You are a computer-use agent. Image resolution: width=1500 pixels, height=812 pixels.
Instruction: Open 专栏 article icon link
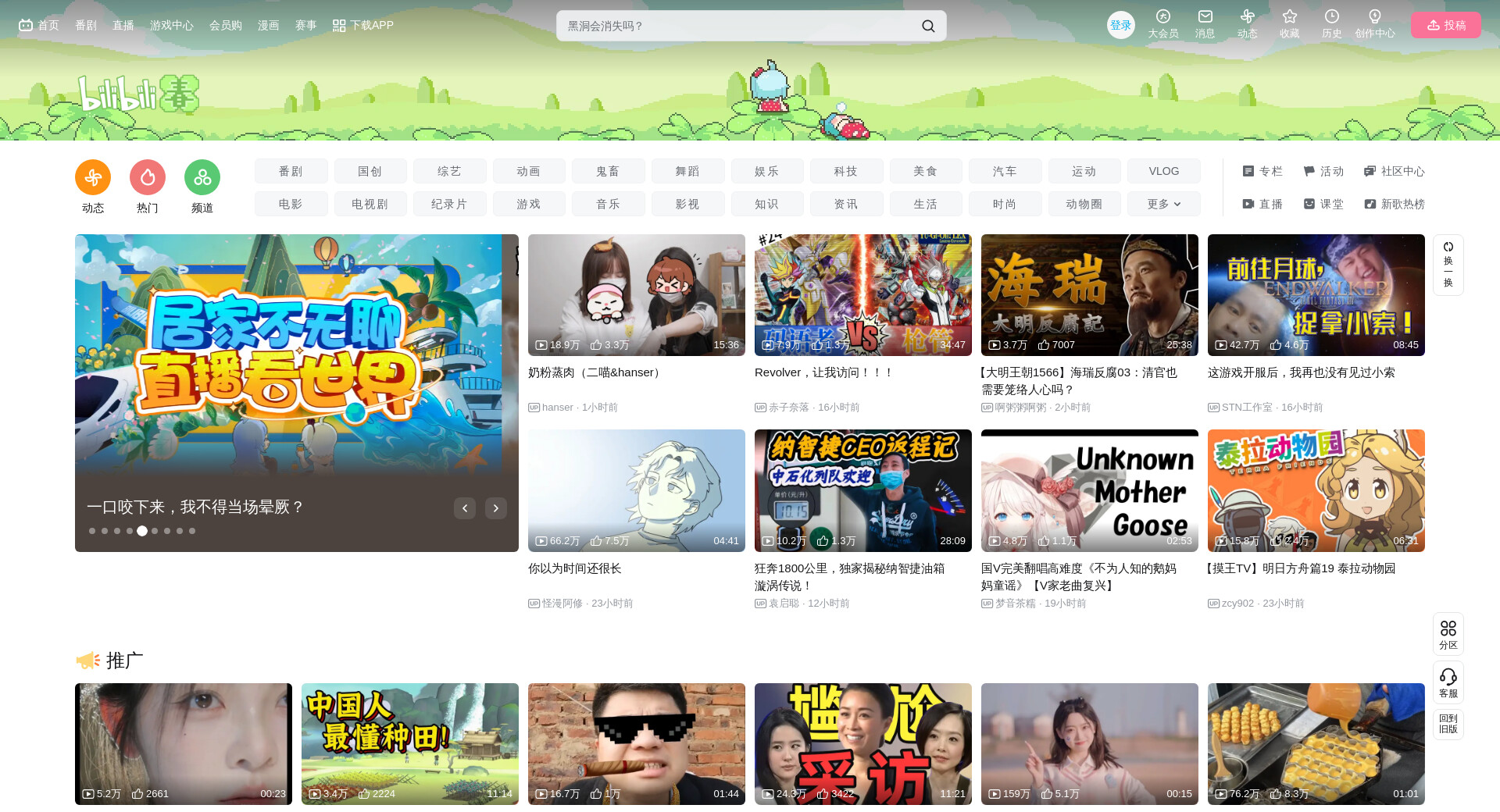tap(1262, 171)
